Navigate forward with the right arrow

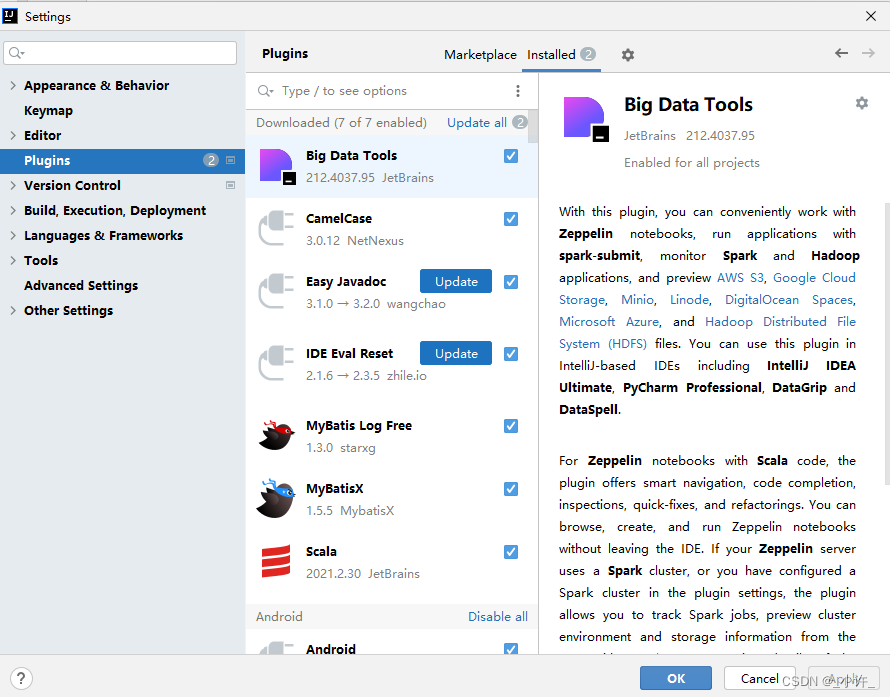[x=868, y=53]
